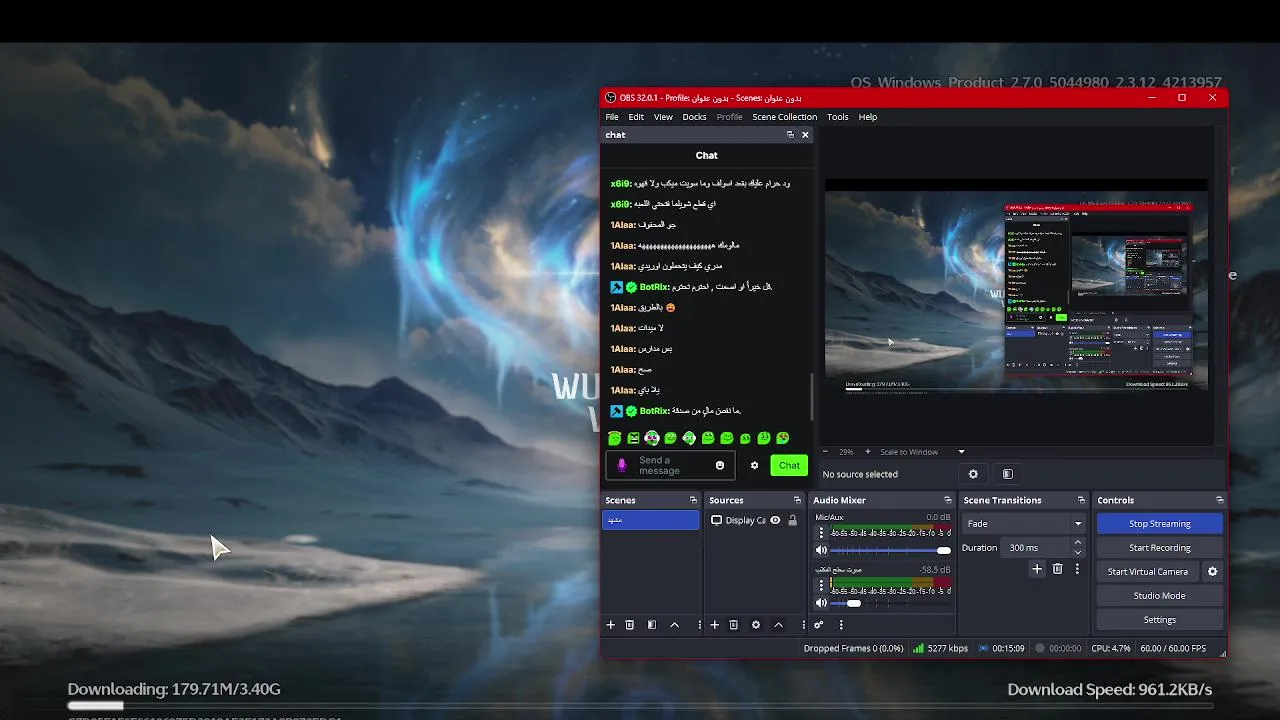Click the download progress bar at bottom
Image resolution: width=1280 pixels, height=720 pixels.
click(640, 706)
